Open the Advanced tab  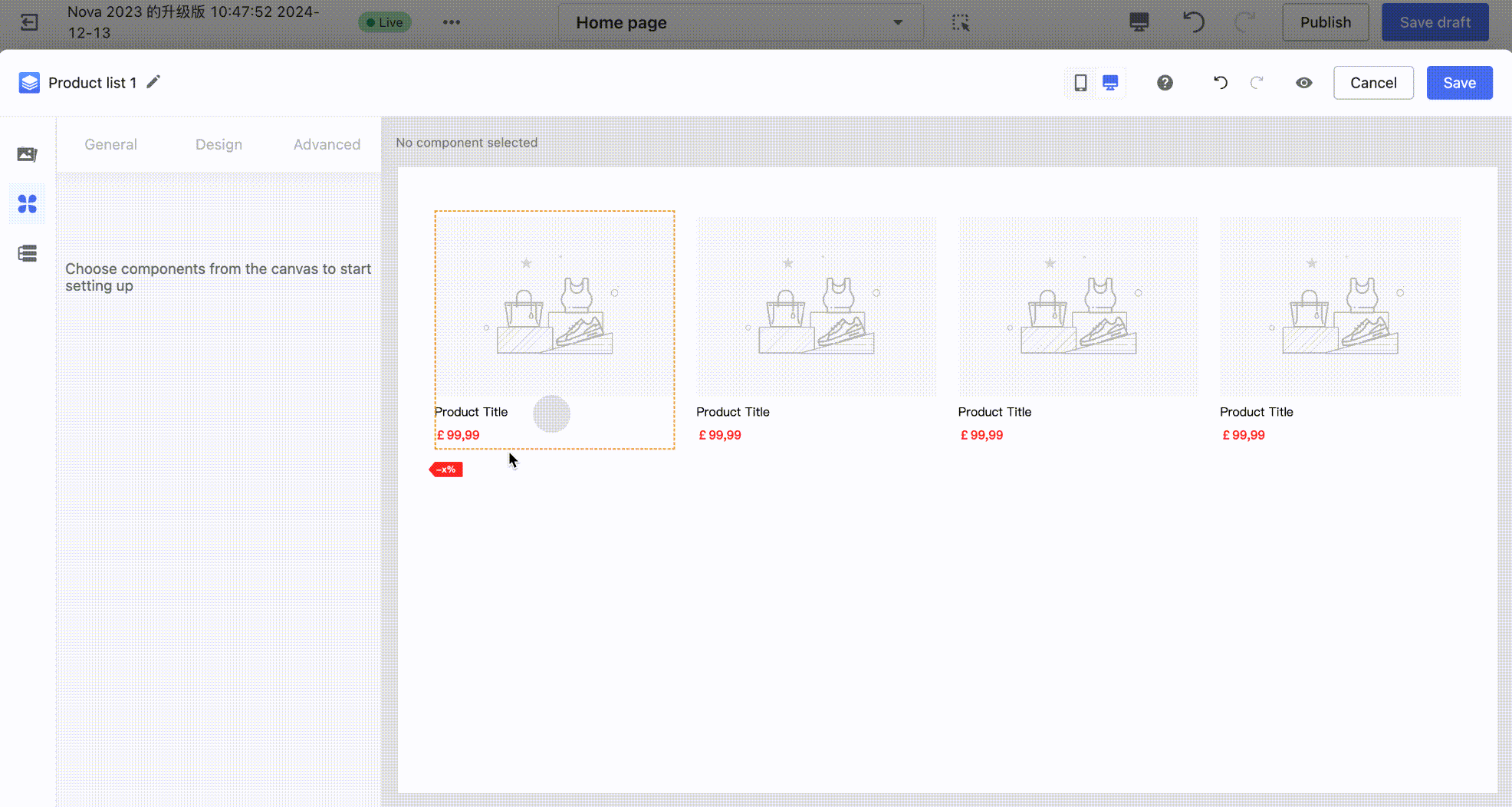click(x=327, y=144)
